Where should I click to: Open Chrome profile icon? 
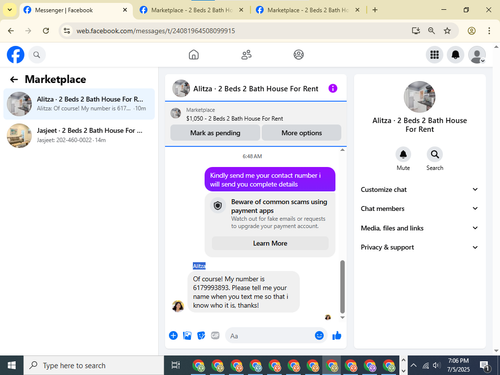[471, 31]
